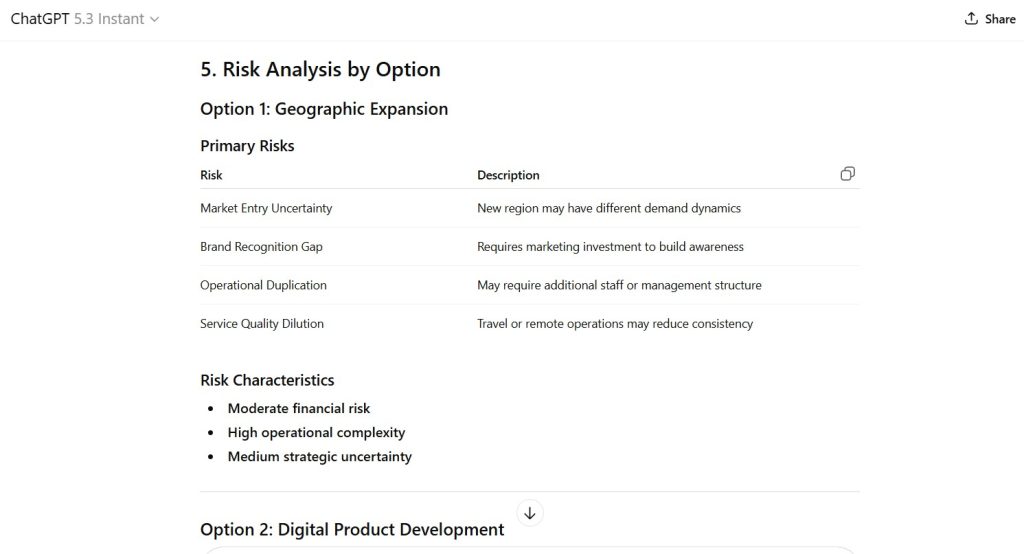Copy the Primary Risks table
The height and width of the screenshot is (554, 1024).
(847, 174)
